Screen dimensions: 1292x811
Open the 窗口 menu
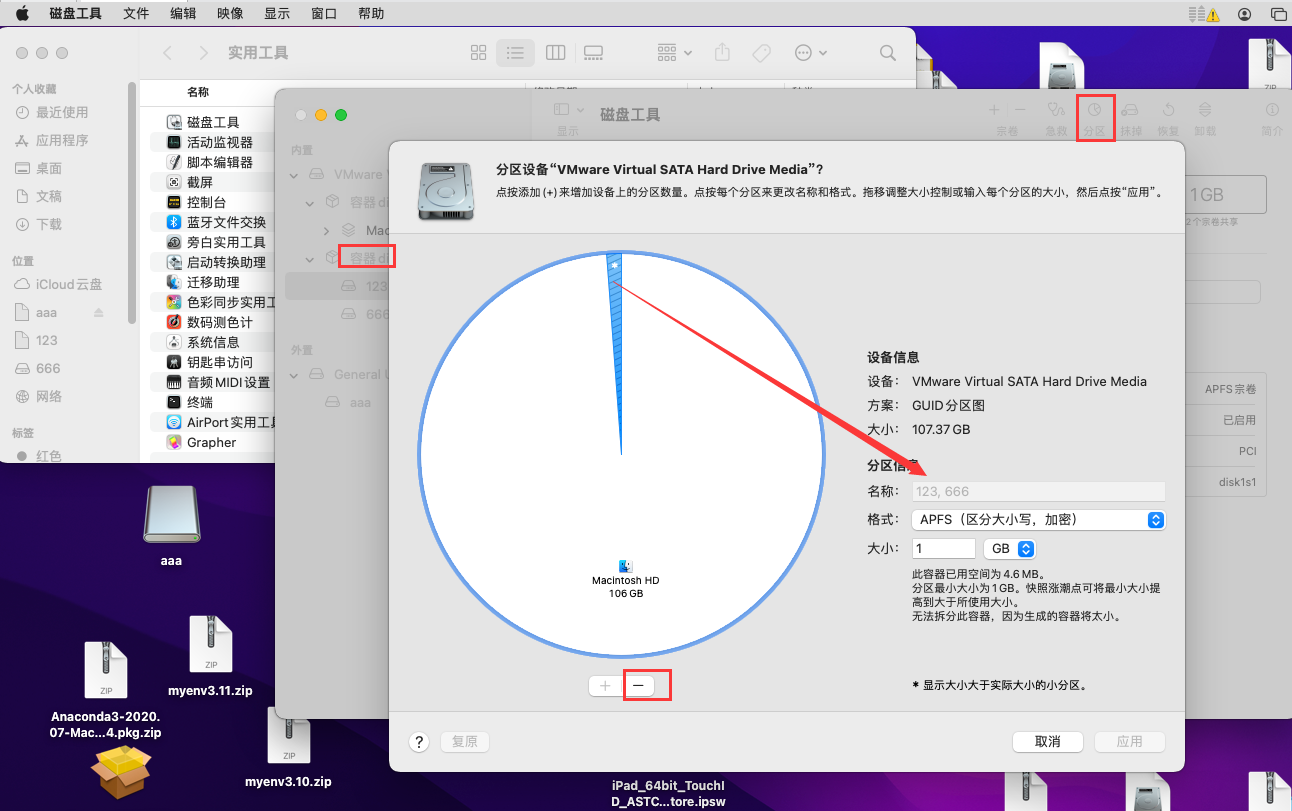[324, 14]
